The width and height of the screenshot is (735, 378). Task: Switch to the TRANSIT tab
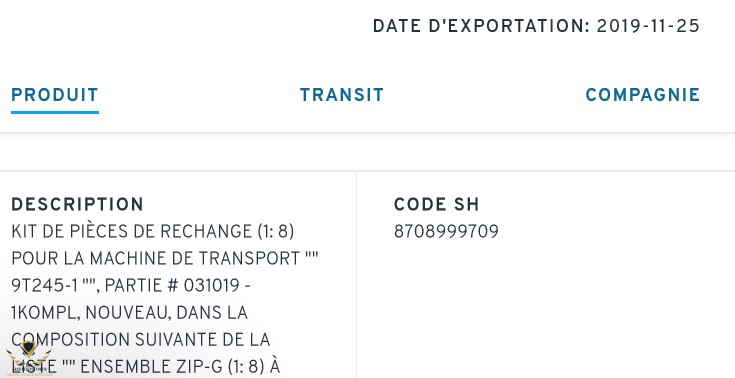pyautogui.click(x=342, y=95)
